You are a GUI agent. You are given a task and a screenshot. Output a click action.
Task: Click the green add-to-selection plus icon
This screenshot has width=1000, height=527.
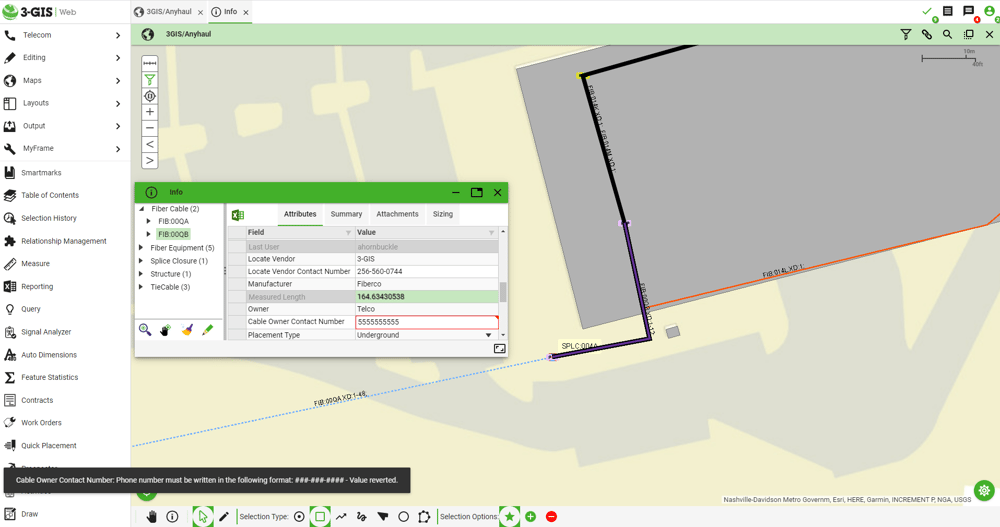pyautogui.click(x=531, y=517)
